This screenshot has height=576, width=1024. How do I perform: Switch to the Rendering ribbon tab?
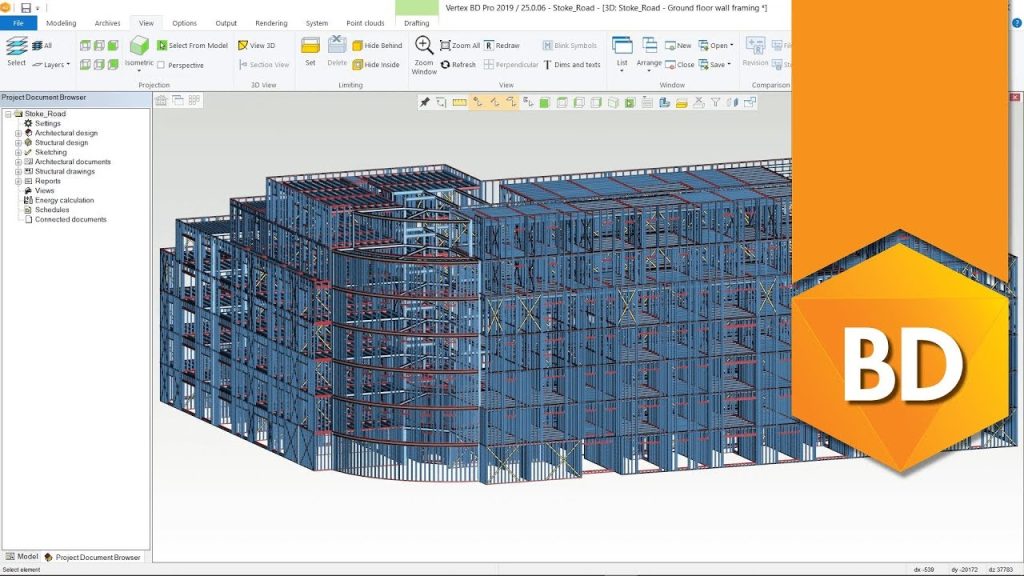click(271, 23)
